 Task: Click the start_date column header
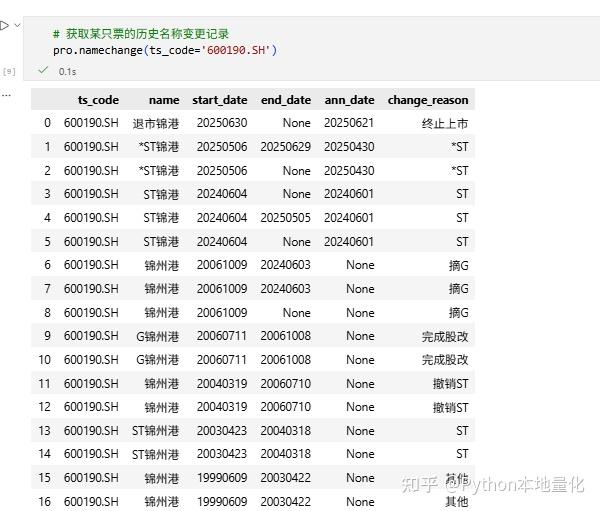(219, 100)
